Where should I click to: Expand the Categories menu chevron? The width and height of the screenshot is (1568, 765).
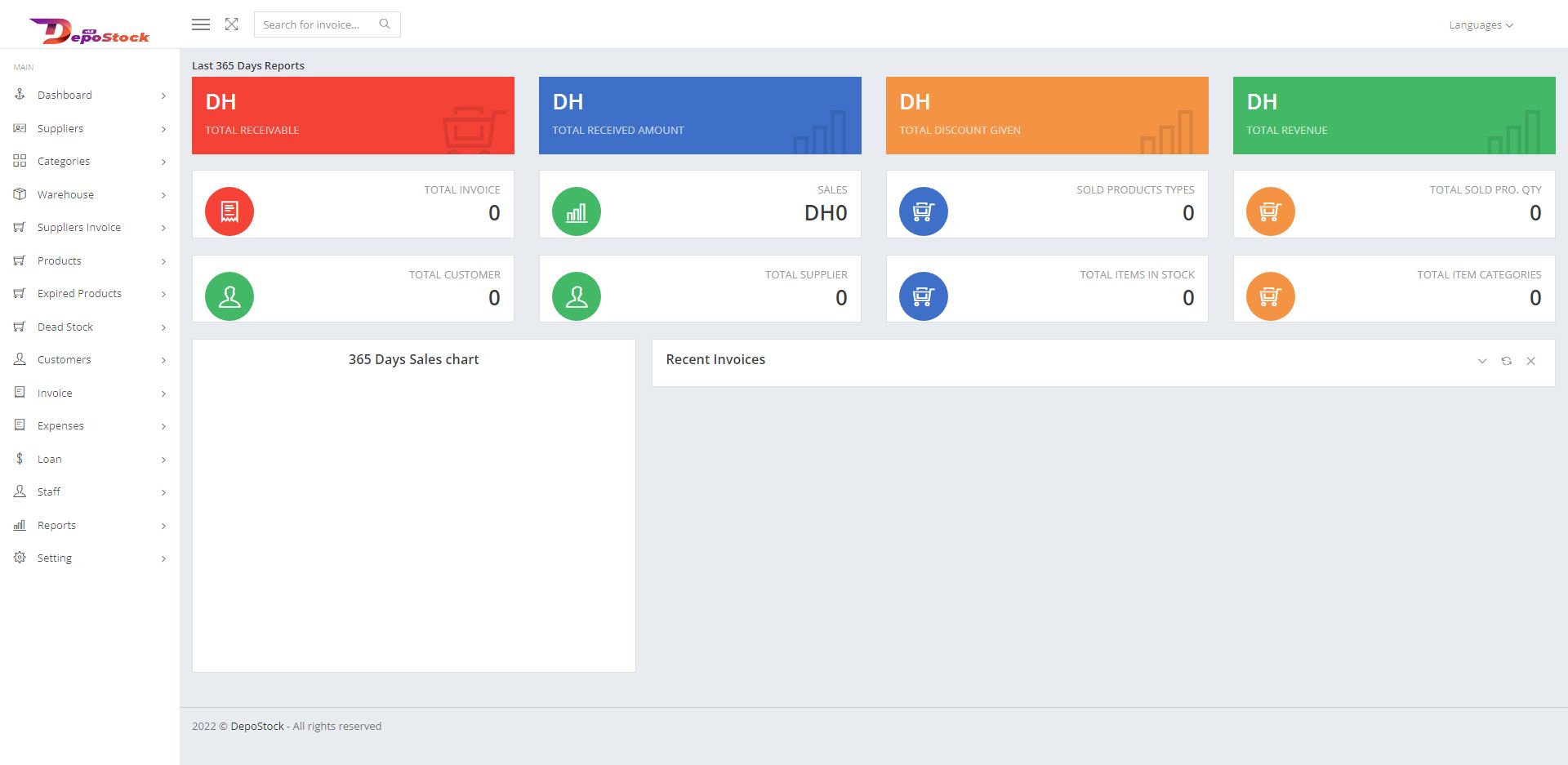click(163, 162)
